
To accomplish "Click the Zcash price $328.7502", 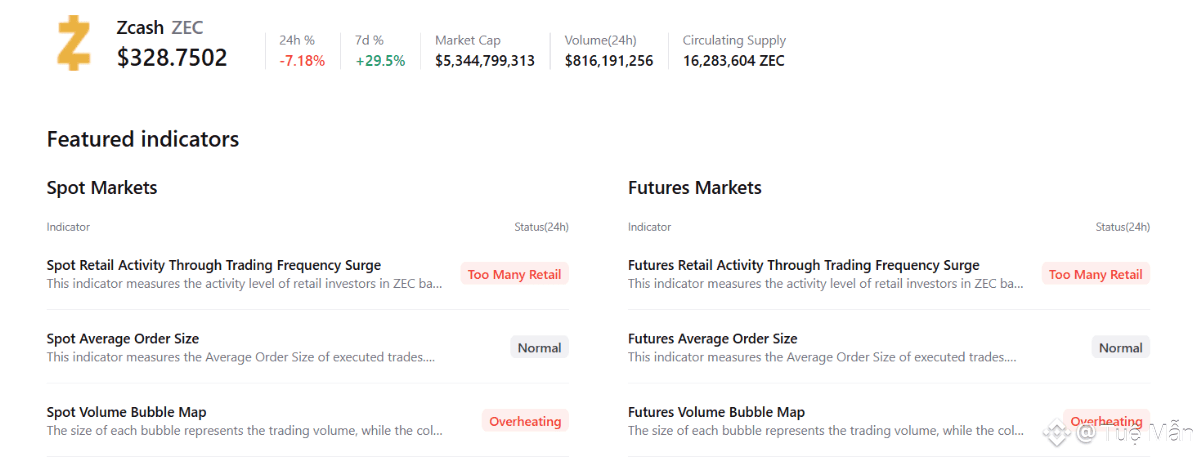I will pyautogui.click(x=172, y=58).
